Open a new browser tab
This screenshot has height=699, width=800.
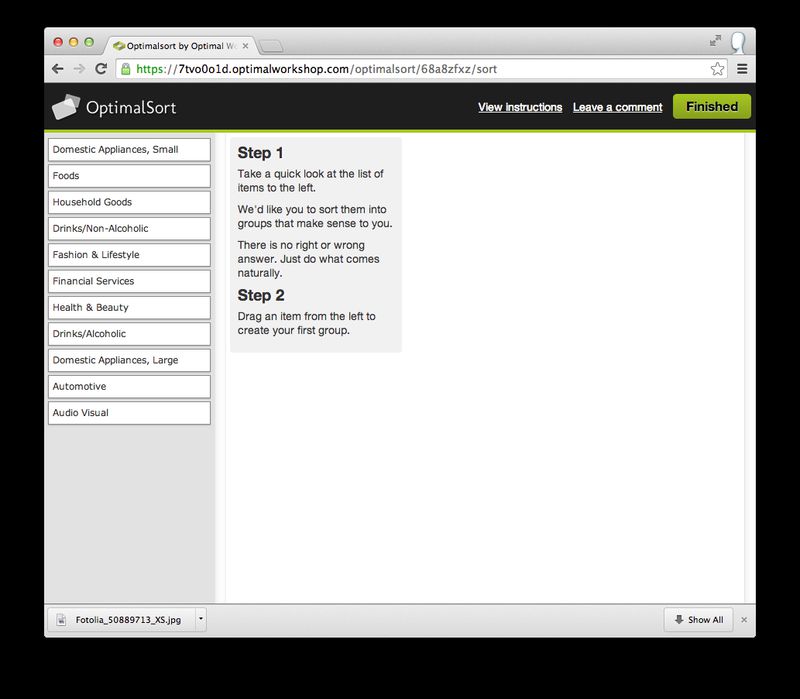271,46
